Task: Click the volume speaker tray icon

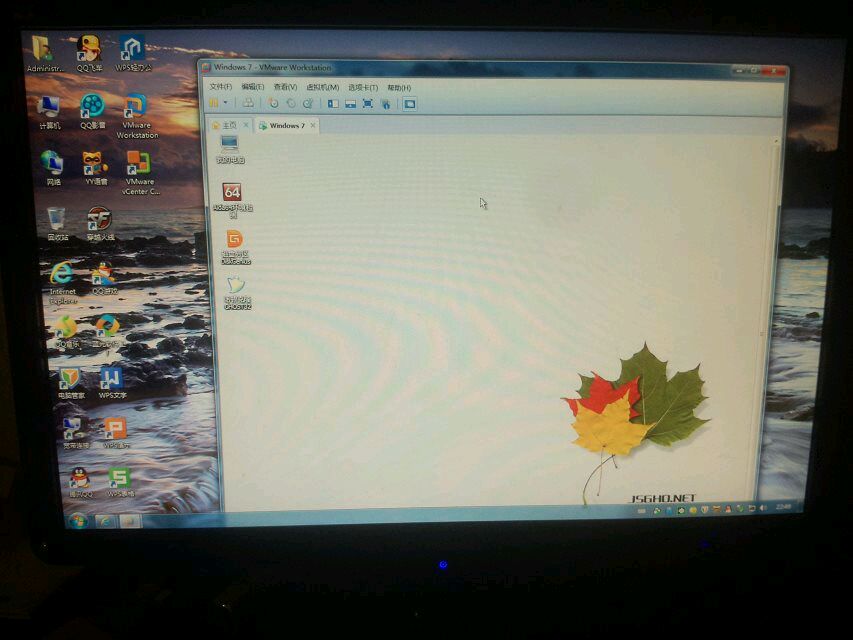Action: (x=763, y=508)
